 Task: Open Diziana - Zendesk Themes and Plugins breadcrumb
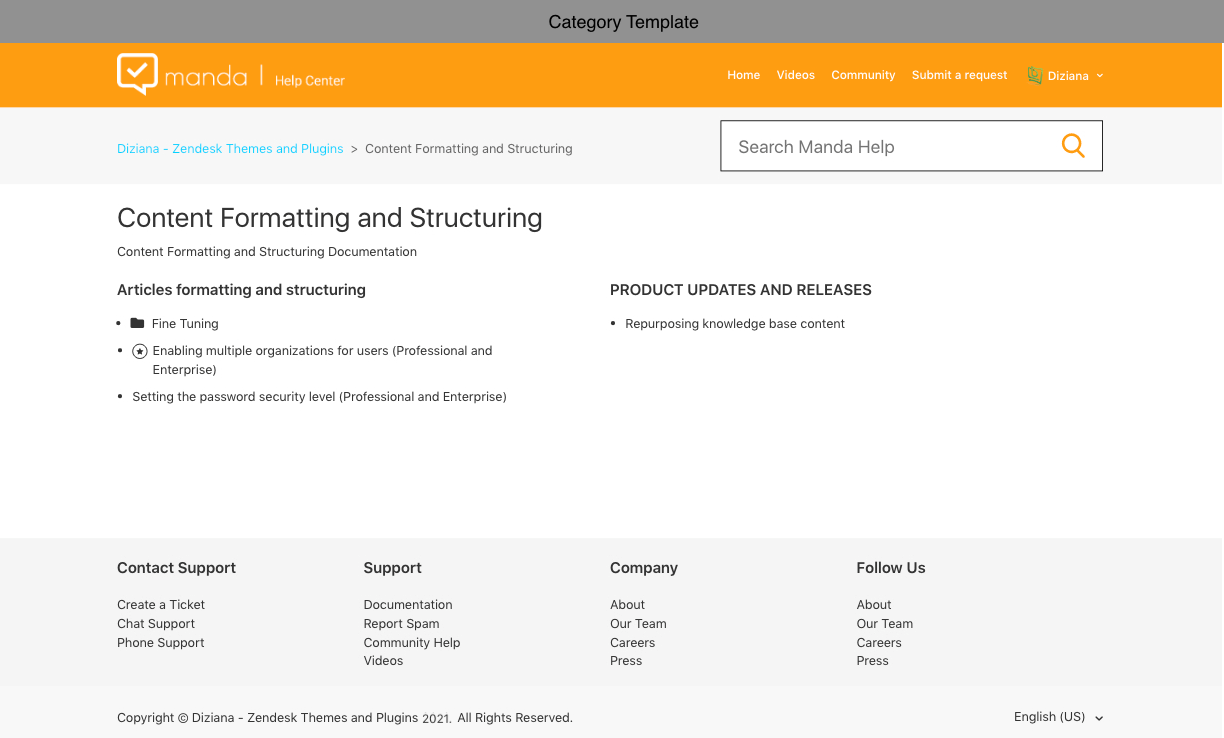(230, 148)
